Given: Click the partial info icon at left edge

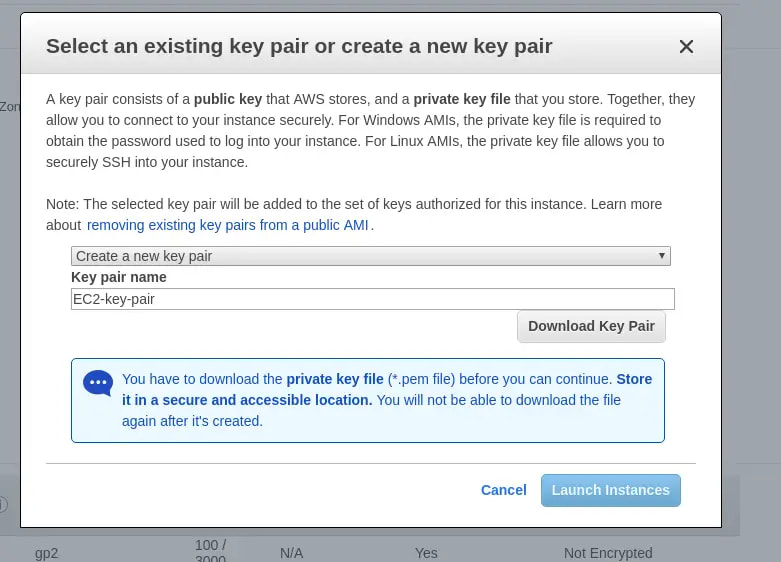Looking at the screenshot, I should 3,505.
